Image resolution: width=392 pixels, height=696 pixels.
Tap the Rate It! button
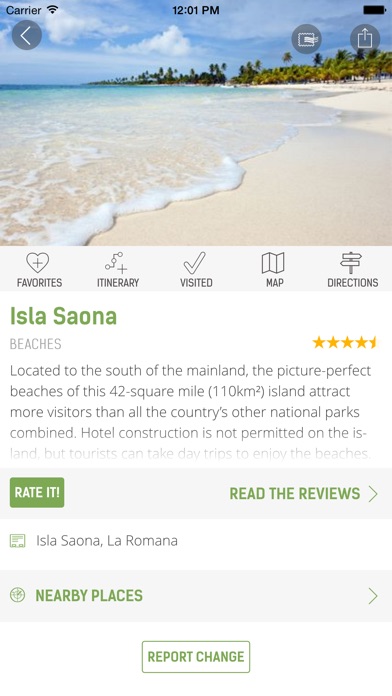click(x=37, y=492)
